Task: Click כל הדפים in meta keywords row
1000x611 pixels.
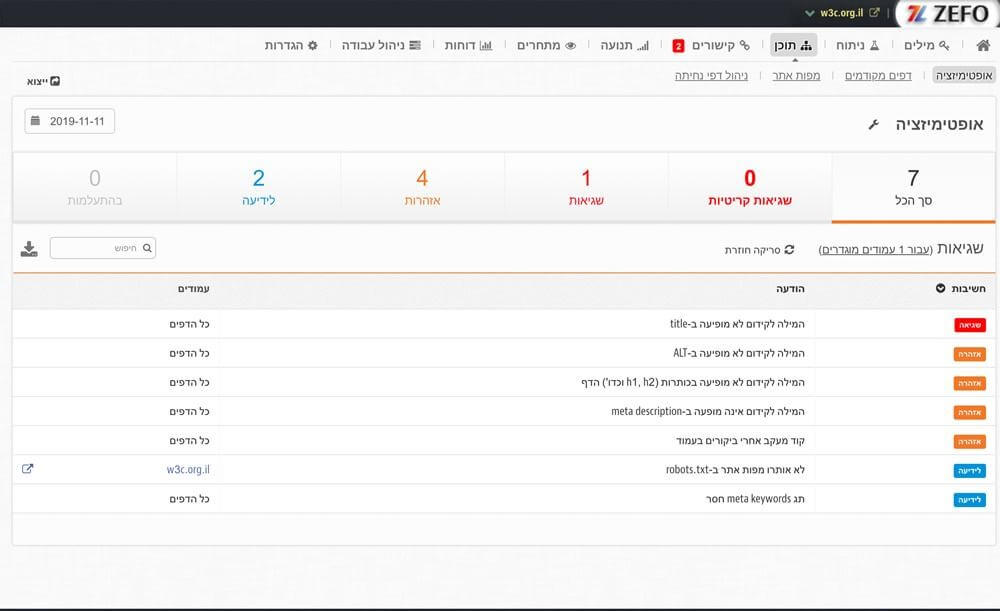Action: tap(189, 499)
